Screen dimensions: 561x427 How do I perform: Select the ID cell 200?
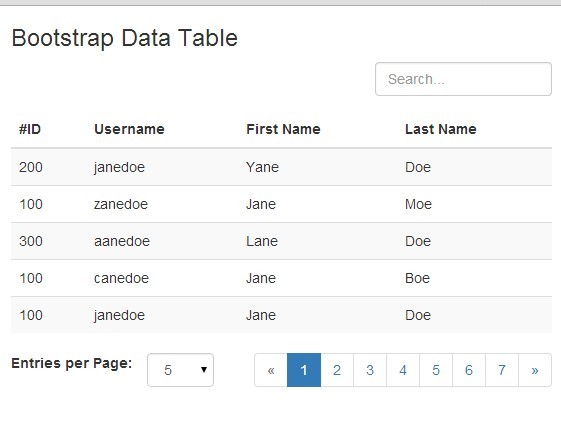[x=31, y=167]
